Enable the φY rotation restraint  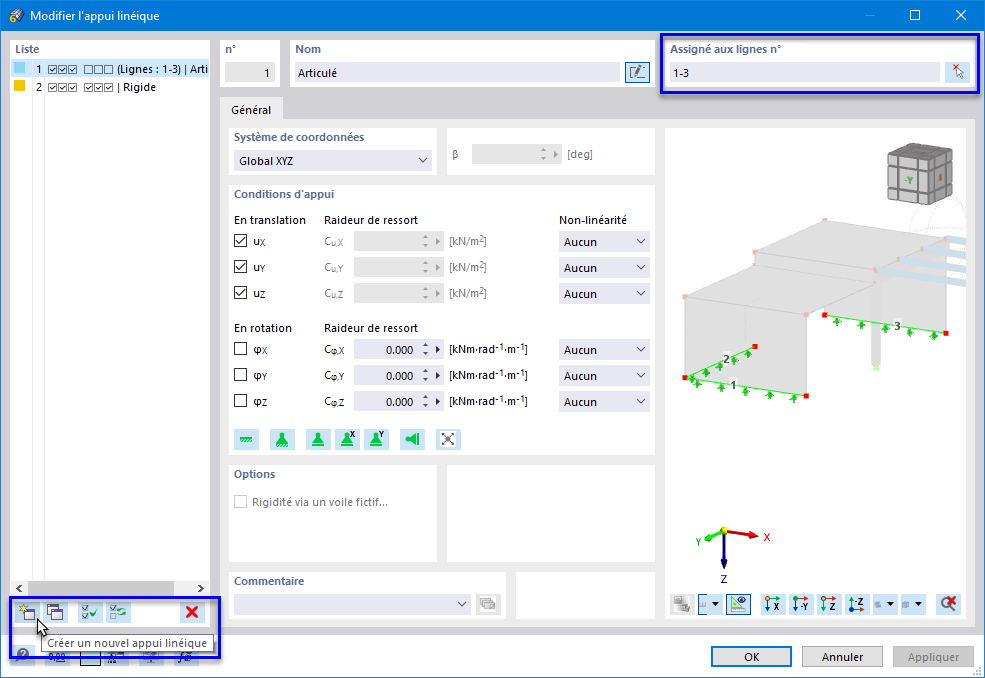[240, 375]
